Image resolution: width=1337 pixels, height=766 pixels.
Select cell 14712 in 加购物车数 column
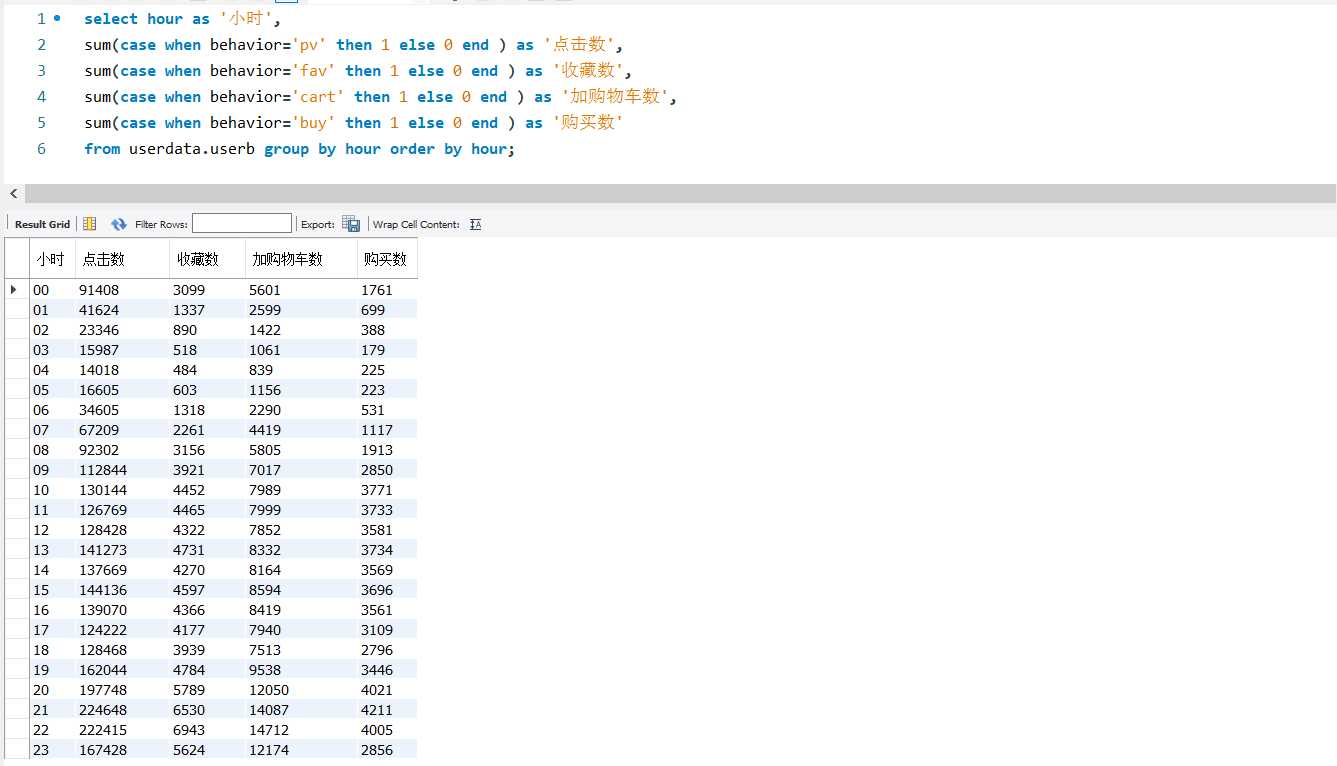(x=301, y=730)
